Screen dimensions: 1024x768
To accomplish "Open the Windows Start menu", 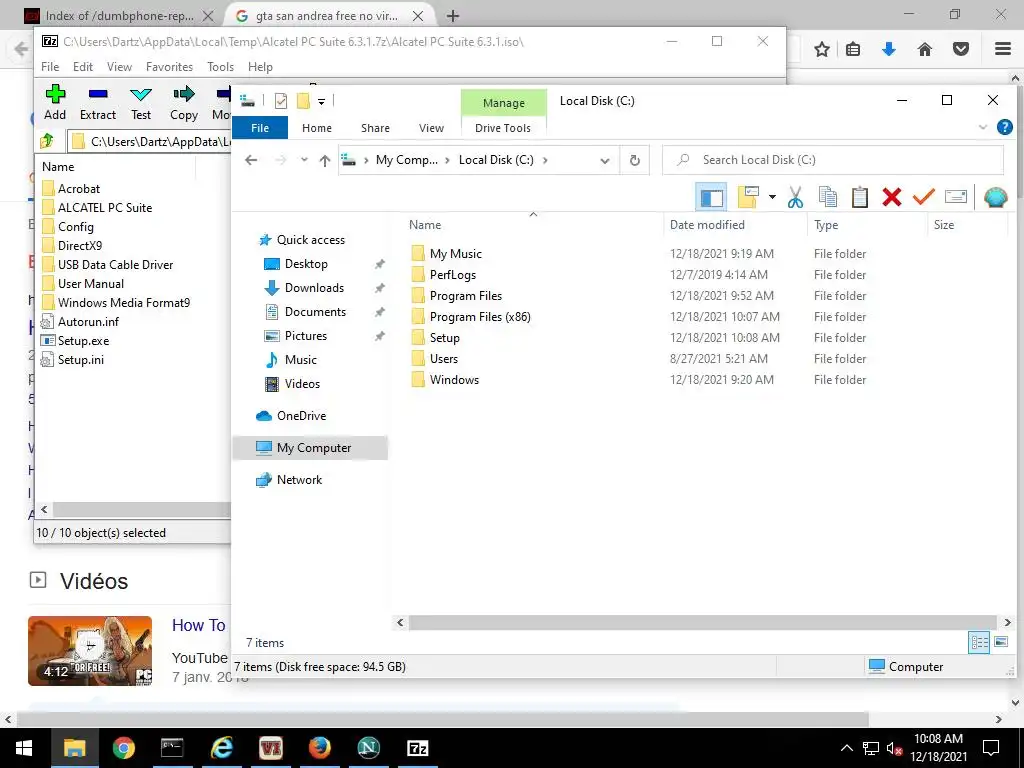I will click(24, 748).
